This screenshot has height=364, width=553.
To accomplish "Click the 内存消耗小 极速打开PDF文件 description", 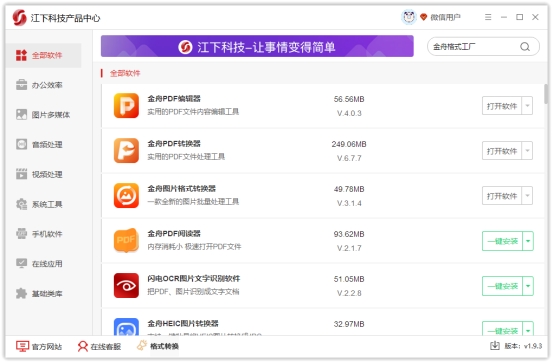I will 194,247.
